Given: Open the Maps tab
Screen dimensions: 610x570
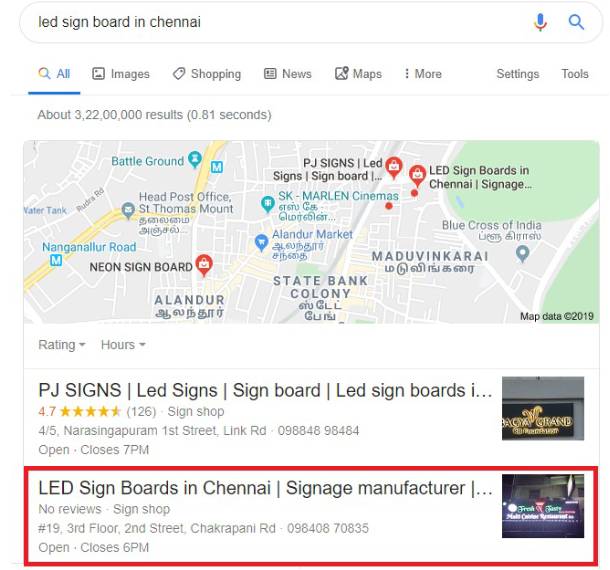Looking at the screenshot, I should (x=358, y=74).
